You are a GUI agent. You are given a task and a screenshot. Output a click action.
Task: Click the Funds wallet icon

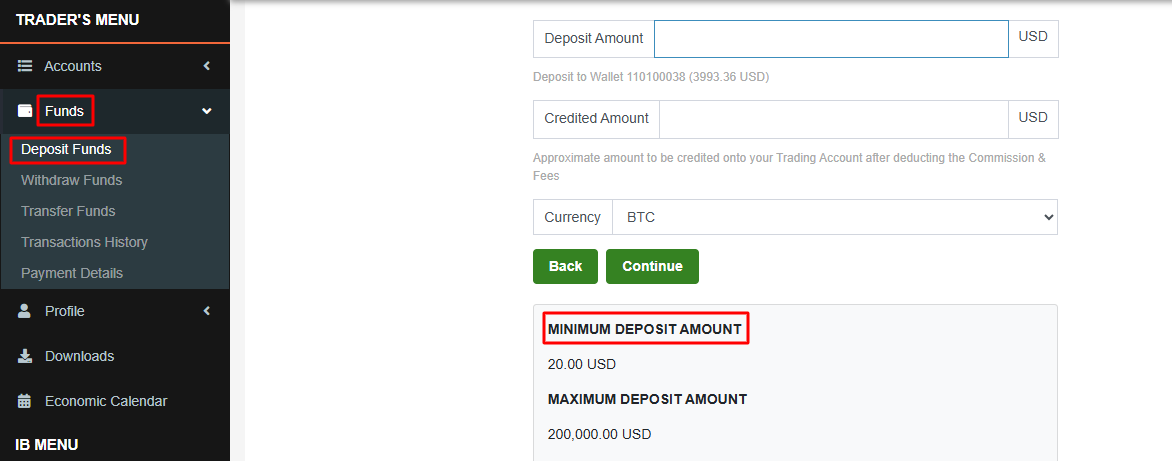(25, 111)
